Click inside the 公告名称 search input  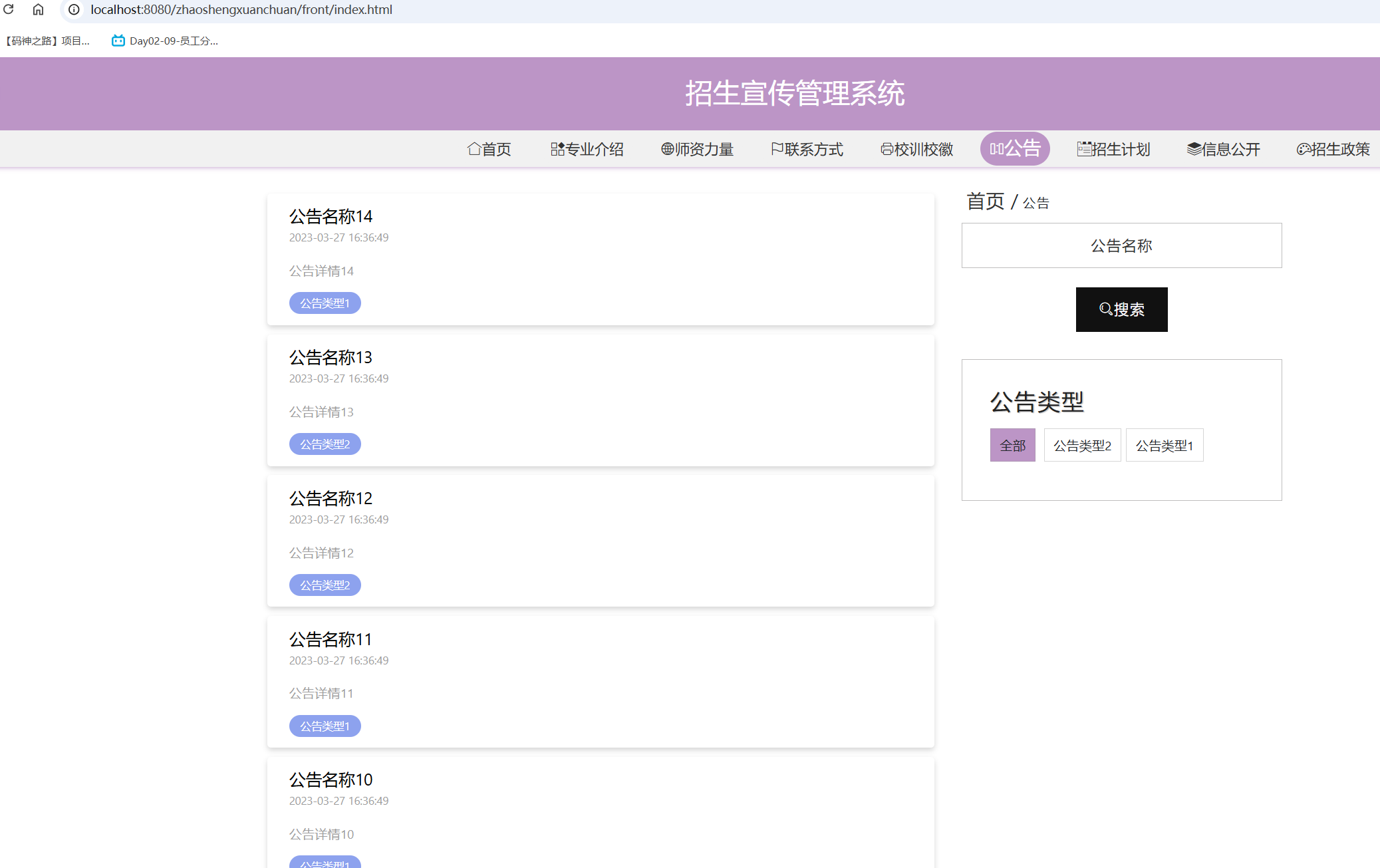[x=1121, y=245]
